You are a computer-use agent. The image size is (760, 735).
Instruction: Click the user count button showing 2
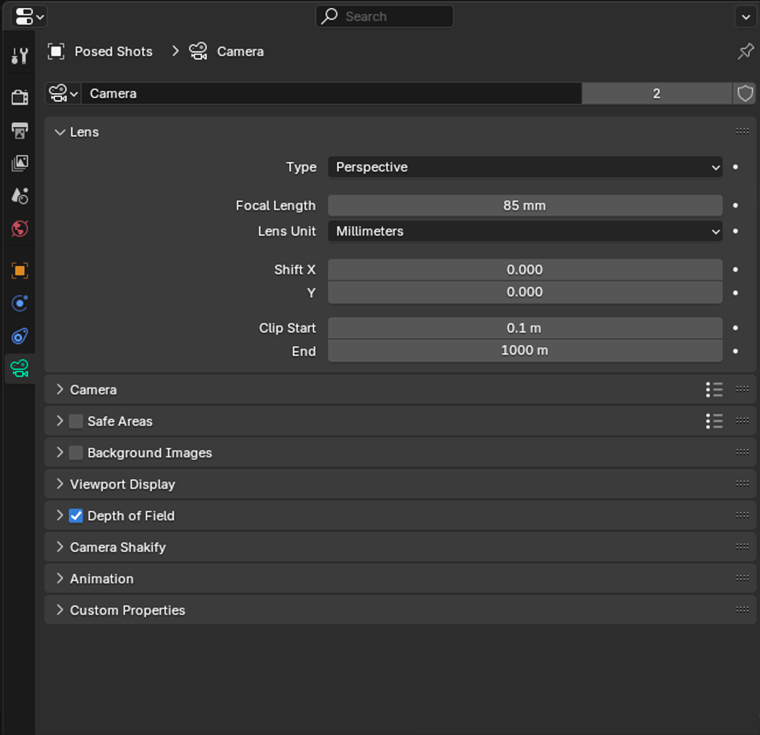[x=656, y=94]
